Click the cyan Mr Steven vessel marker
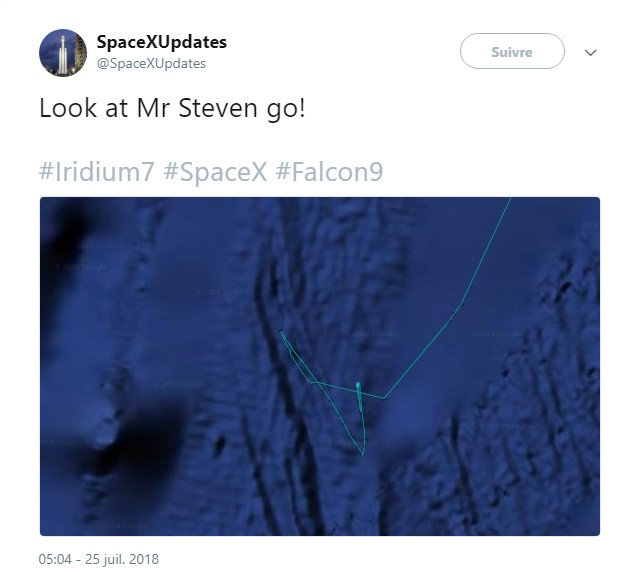635x573 pixels. (x=358, y=388)
